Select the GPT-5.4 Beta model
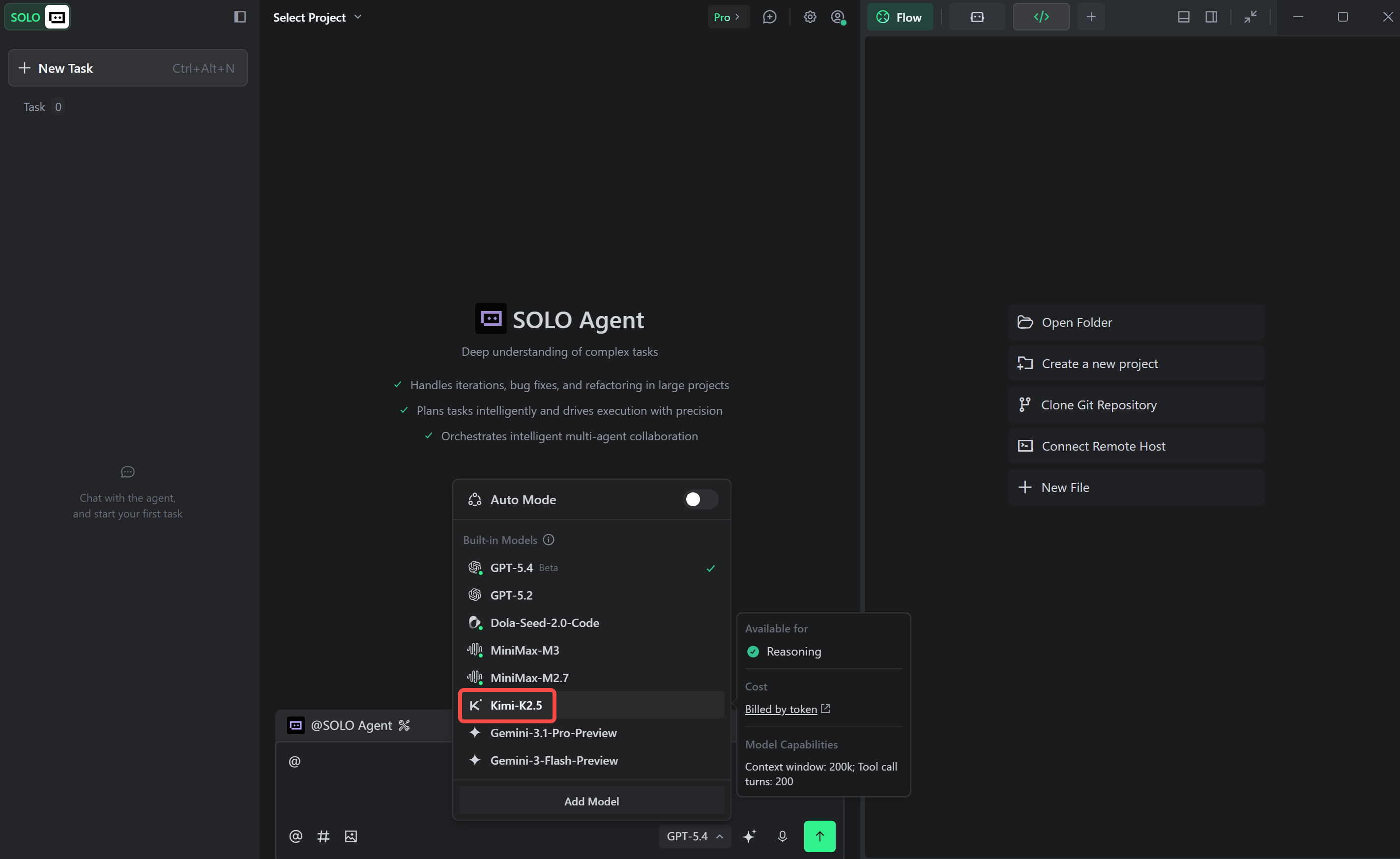1400x859 pixels. click(591, 568)
